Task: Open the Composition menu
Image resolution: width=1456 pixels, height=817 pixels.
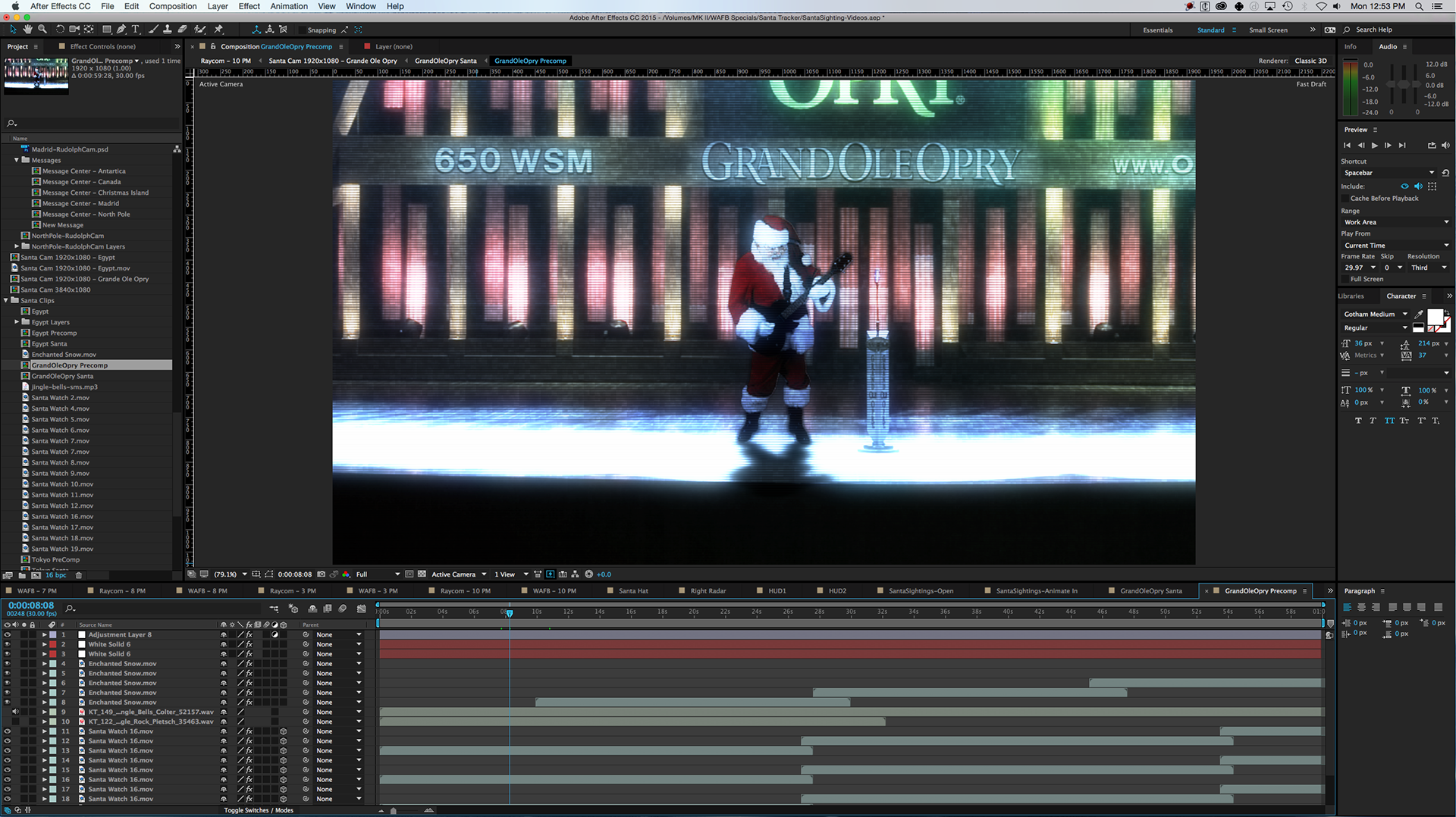Action: coord(173,6)
